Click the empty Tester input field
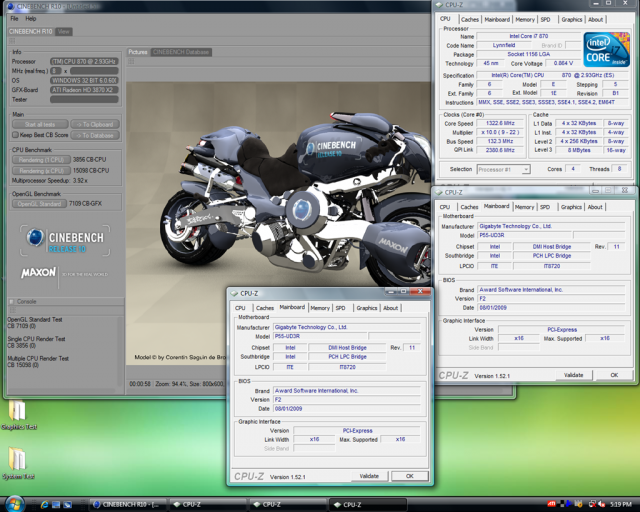 point(84,99)
